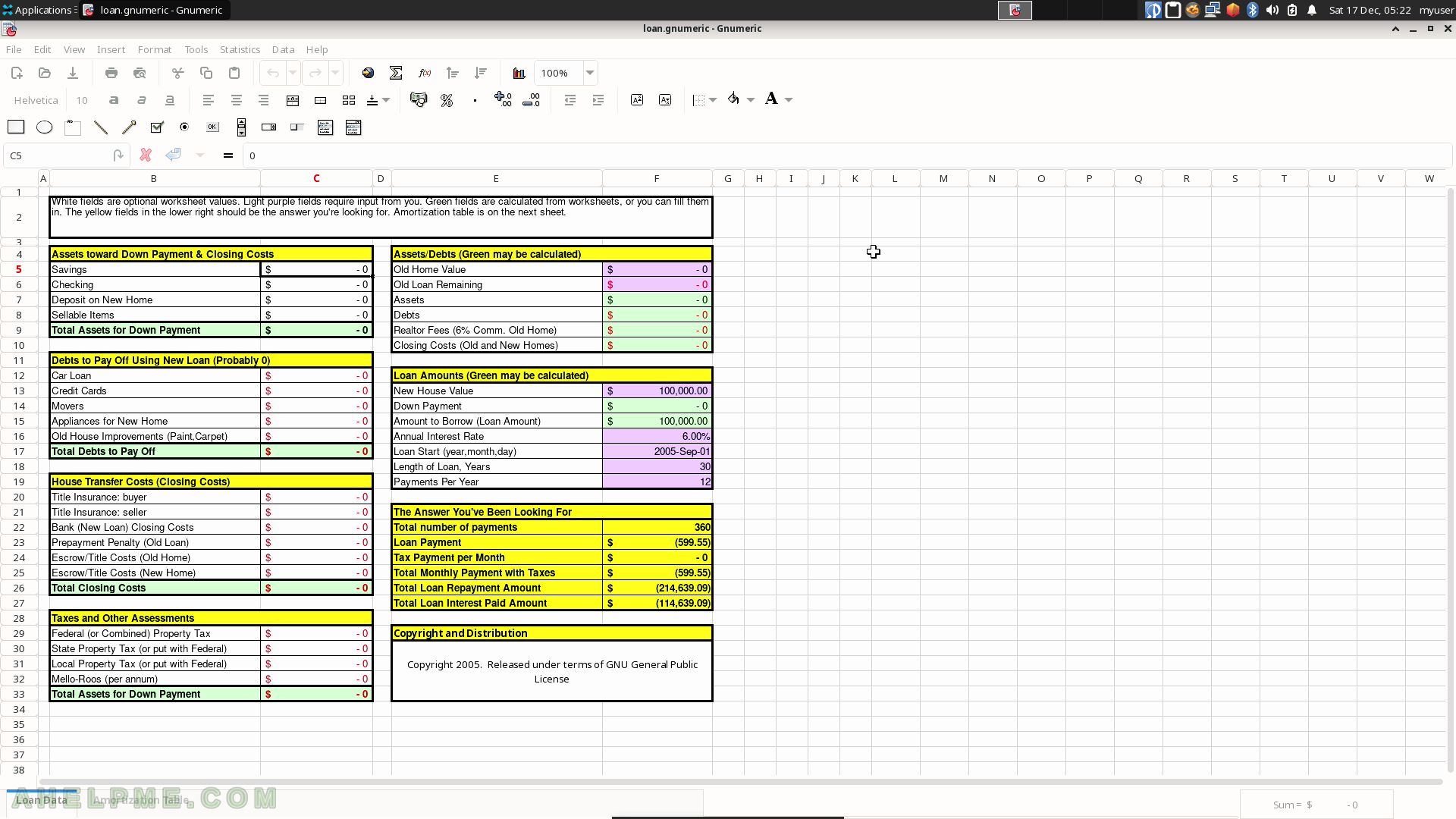Screen dimensions: 1456x819
Task: Print the sheet using the printer icon
Action: click(x=111, y=73)
